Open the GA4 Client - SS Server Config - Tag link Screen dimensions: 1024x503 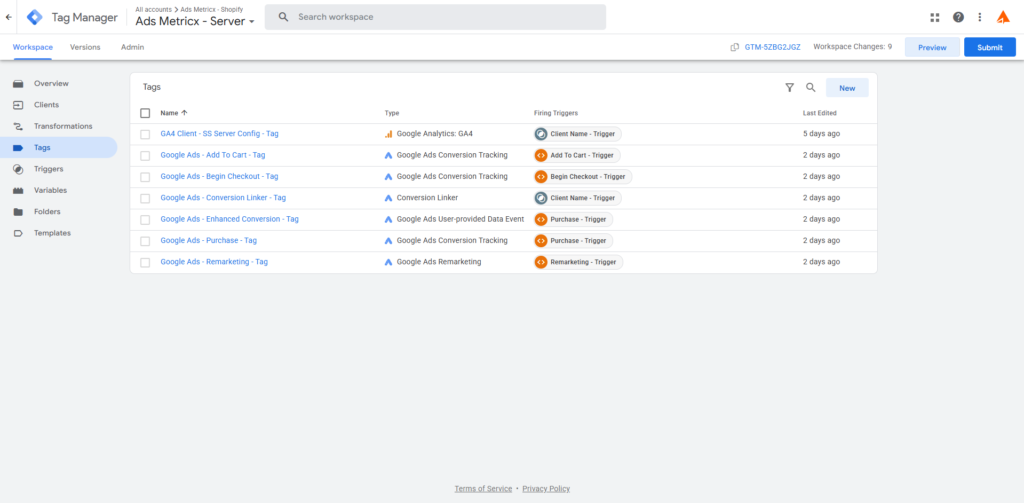[219, 133]
